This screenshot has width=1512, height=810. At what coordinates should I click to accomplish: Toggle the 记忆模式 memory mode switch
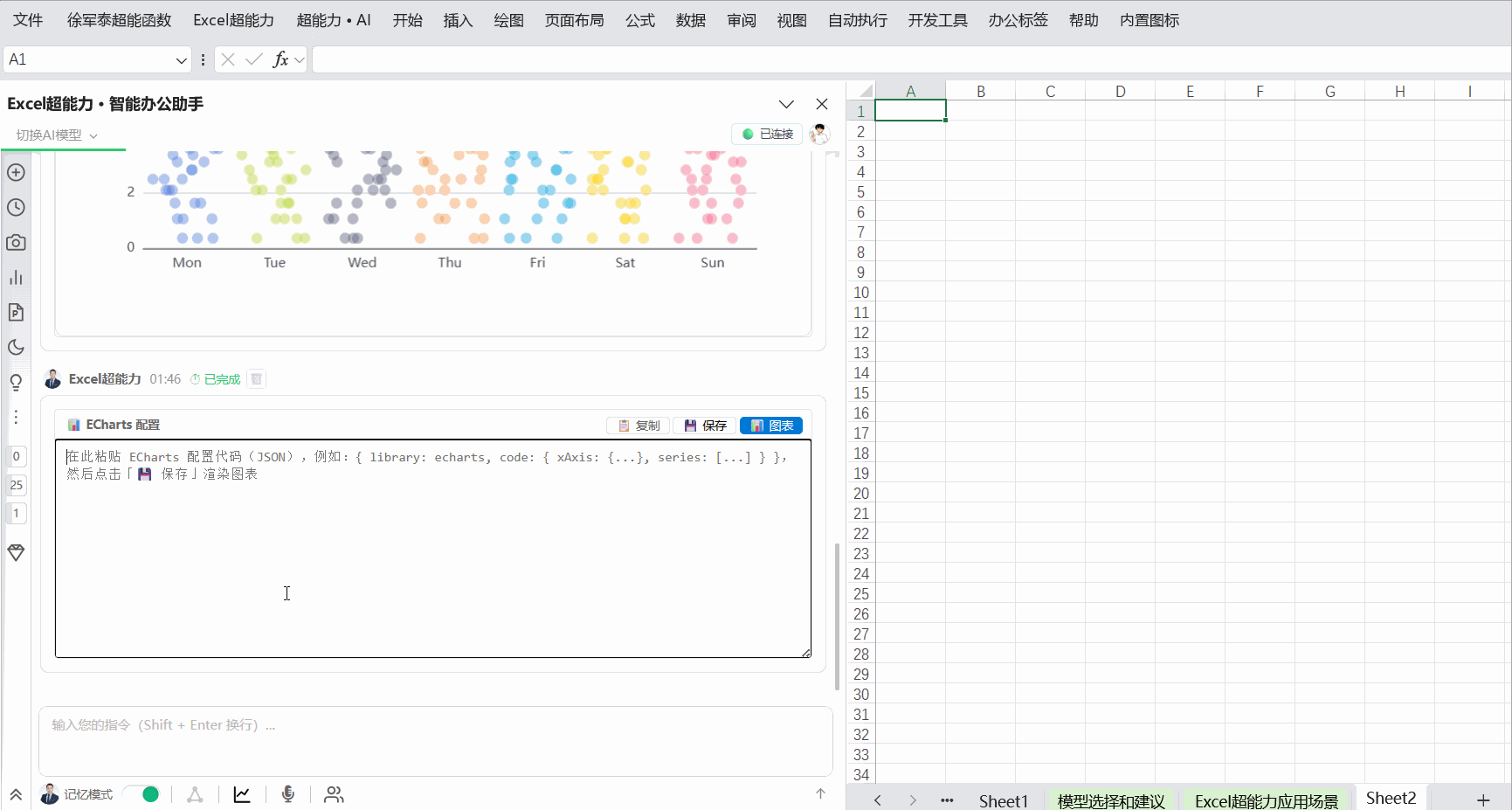pyautogui.click(x=142, y=794)
